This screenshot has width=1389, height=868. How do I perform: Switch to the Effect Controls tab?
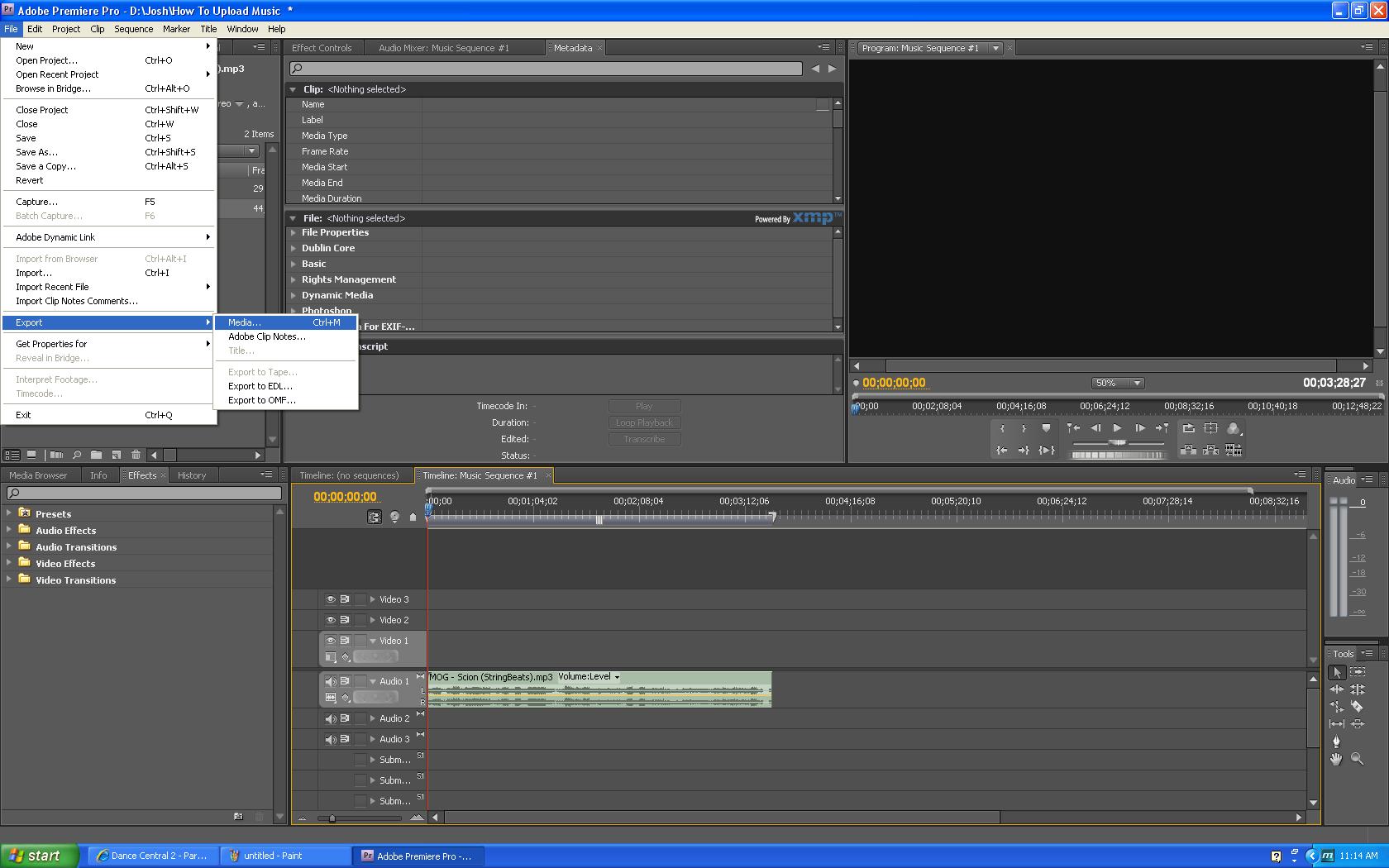322,48
